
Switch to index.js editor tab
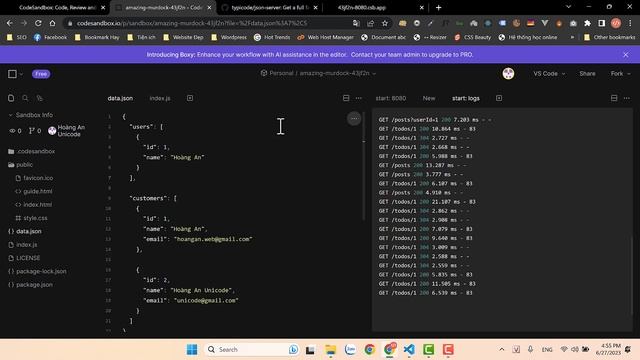pyautogui.click(x=160, y=98)
